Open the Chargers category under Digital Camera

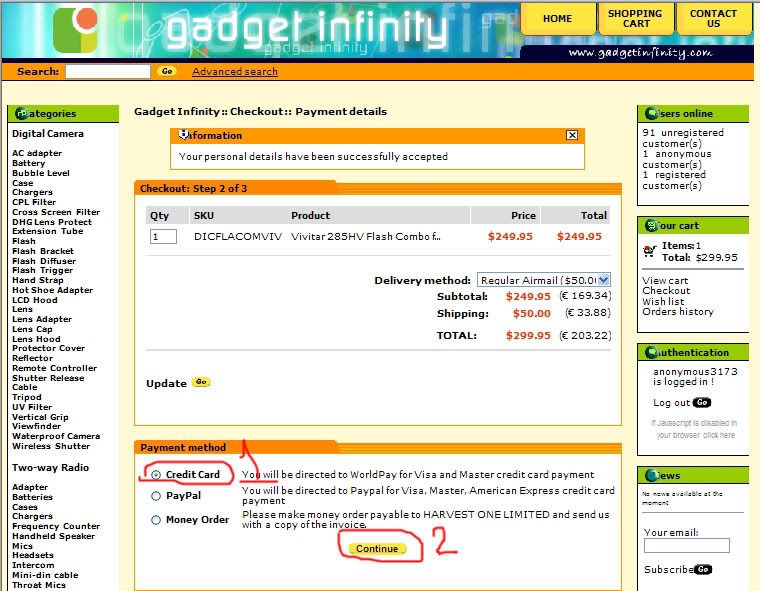point(32,192)
